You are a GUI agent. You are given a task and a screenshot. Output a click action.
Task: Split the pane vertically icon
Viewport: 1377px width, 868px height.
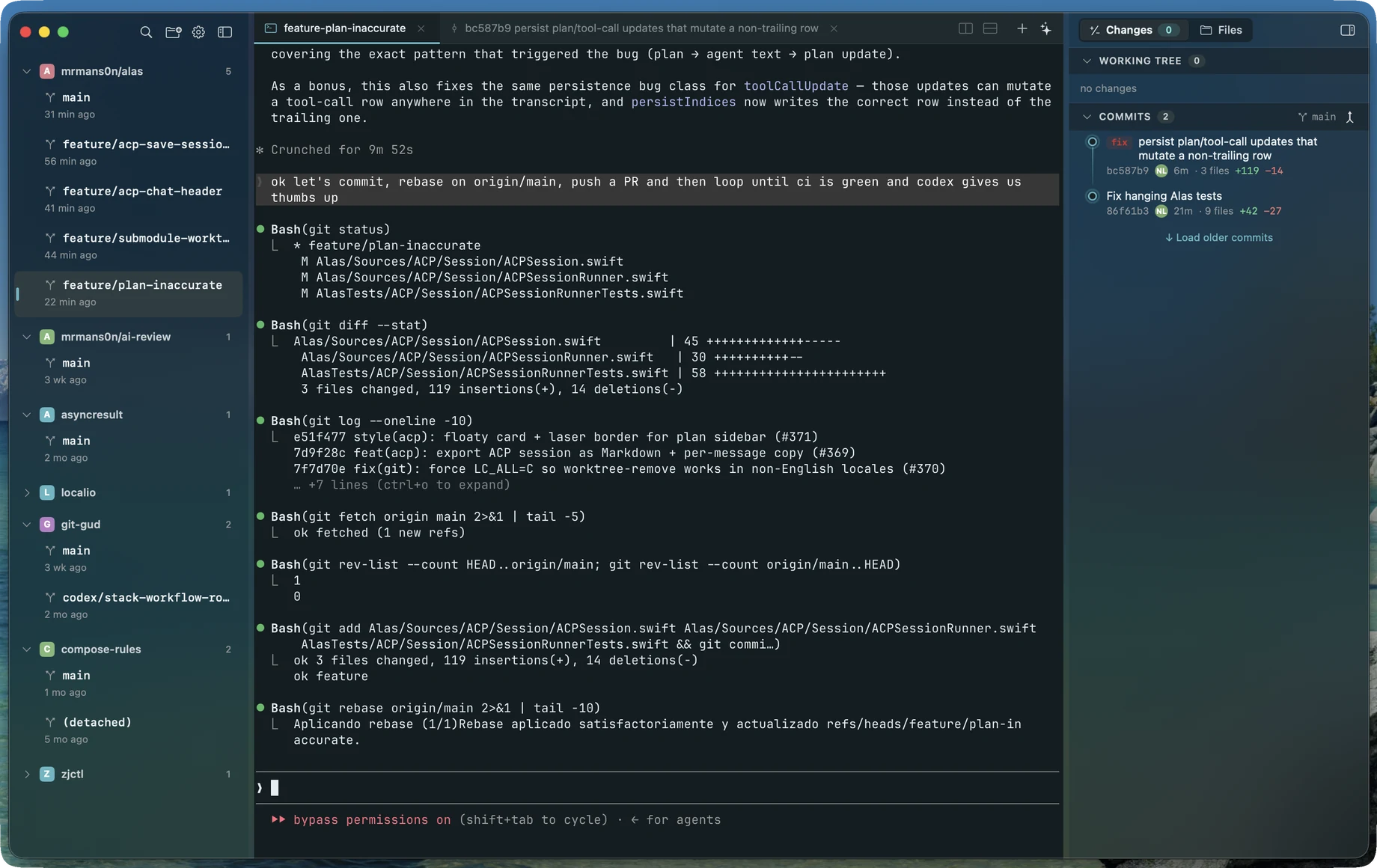pyautogui.click(x=965, y=28)
